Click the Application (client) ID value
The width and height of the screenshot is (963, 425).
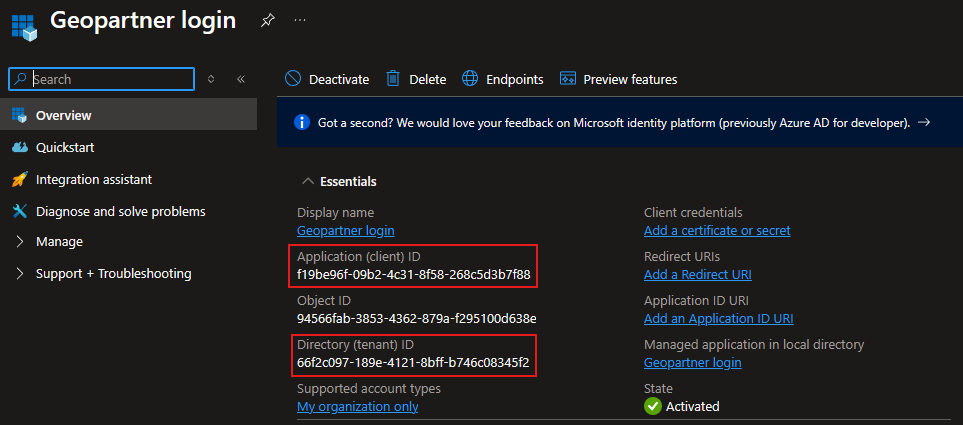coord(413,275)
